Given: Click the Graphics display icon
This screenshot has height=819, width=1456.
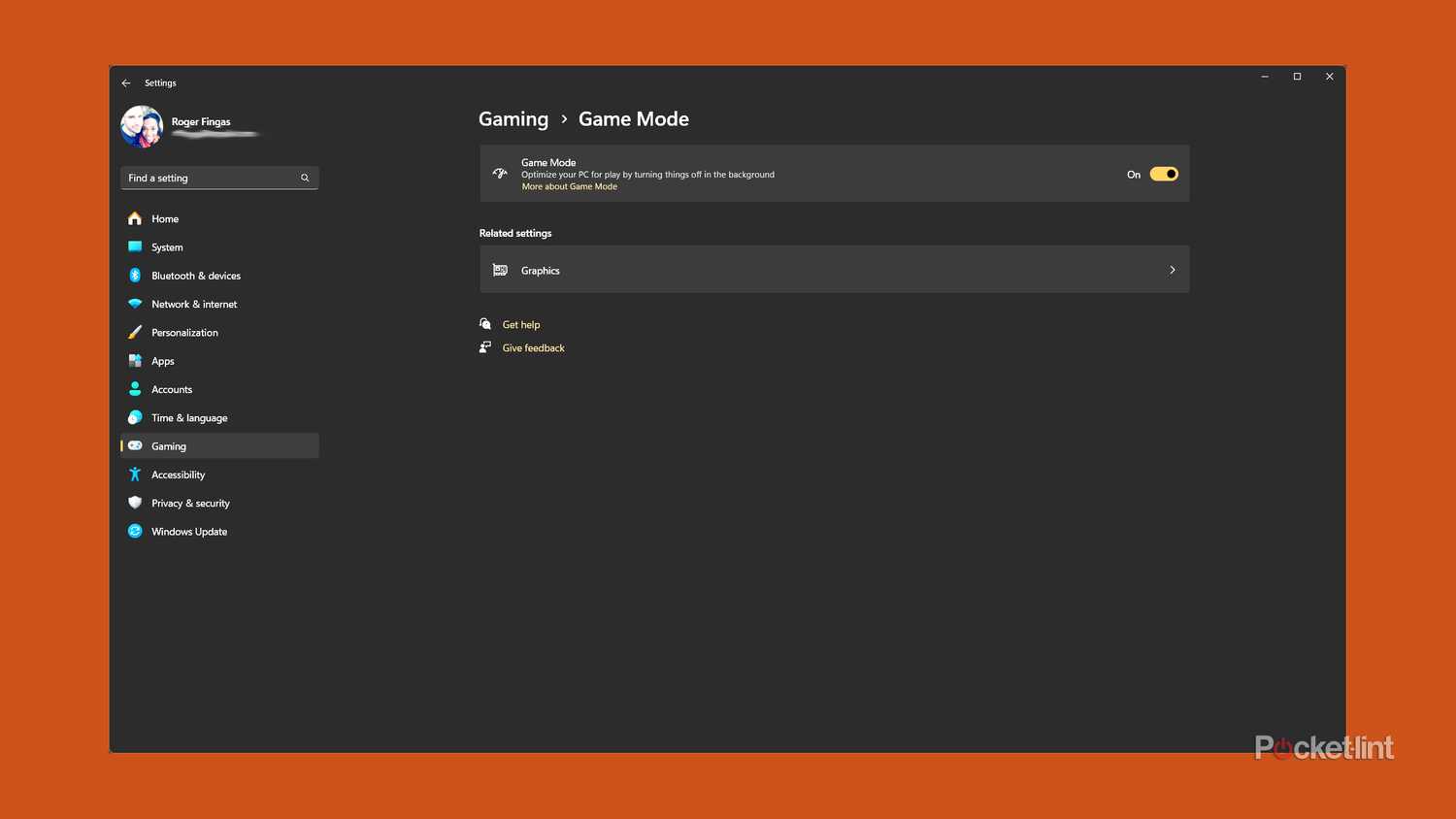Looking at the screenshot, I should click(x=500, y=270).
